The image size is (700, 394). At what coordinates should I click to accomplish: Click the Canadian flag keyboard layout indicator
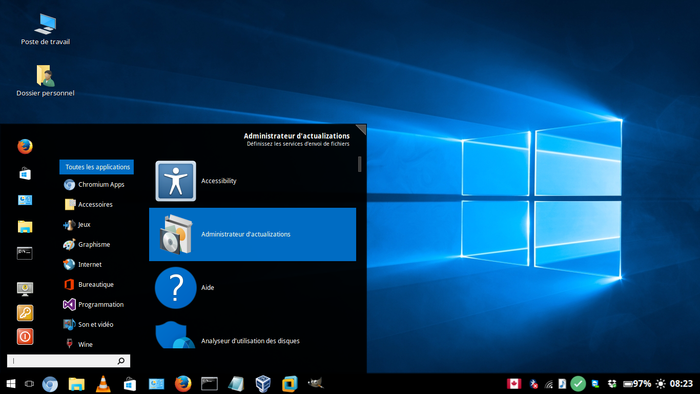tap(514, 384)
